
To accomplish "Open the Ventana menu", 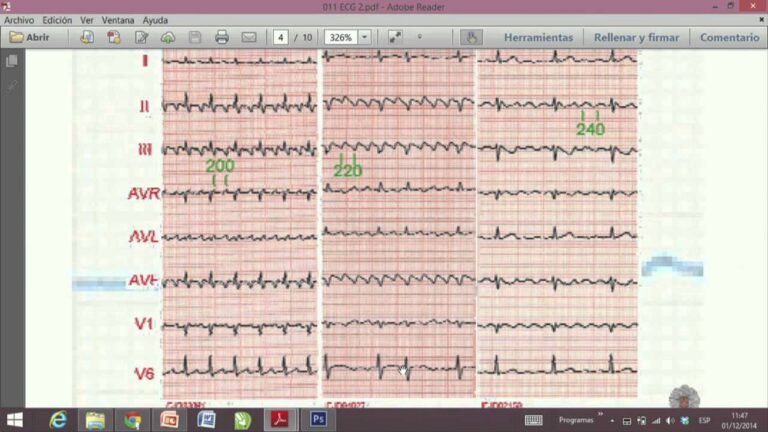I will click(x=118, y=20).
